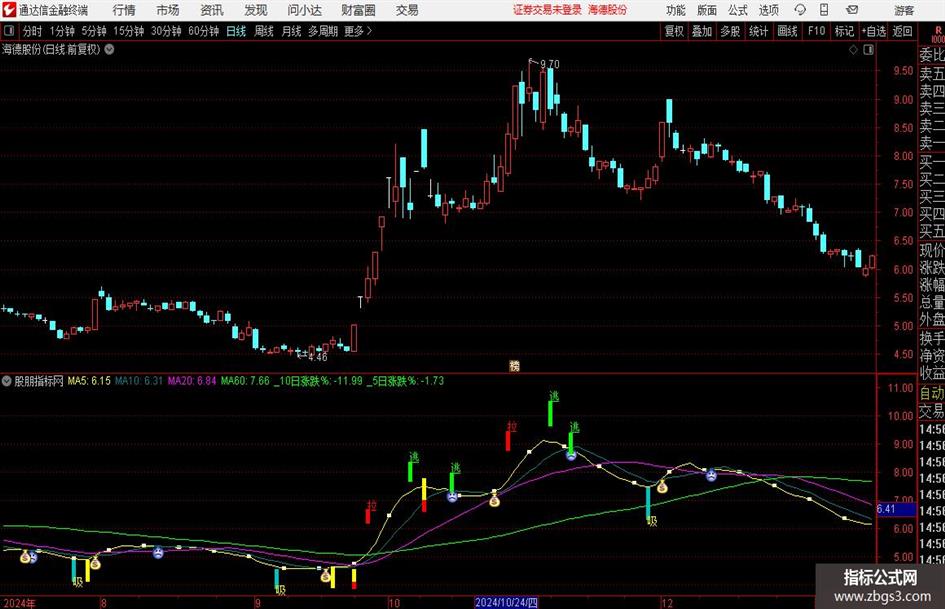This screenshot has width=945, height=609.
Task: Click the 统计 statistics button
Action: tap(758, 31)
